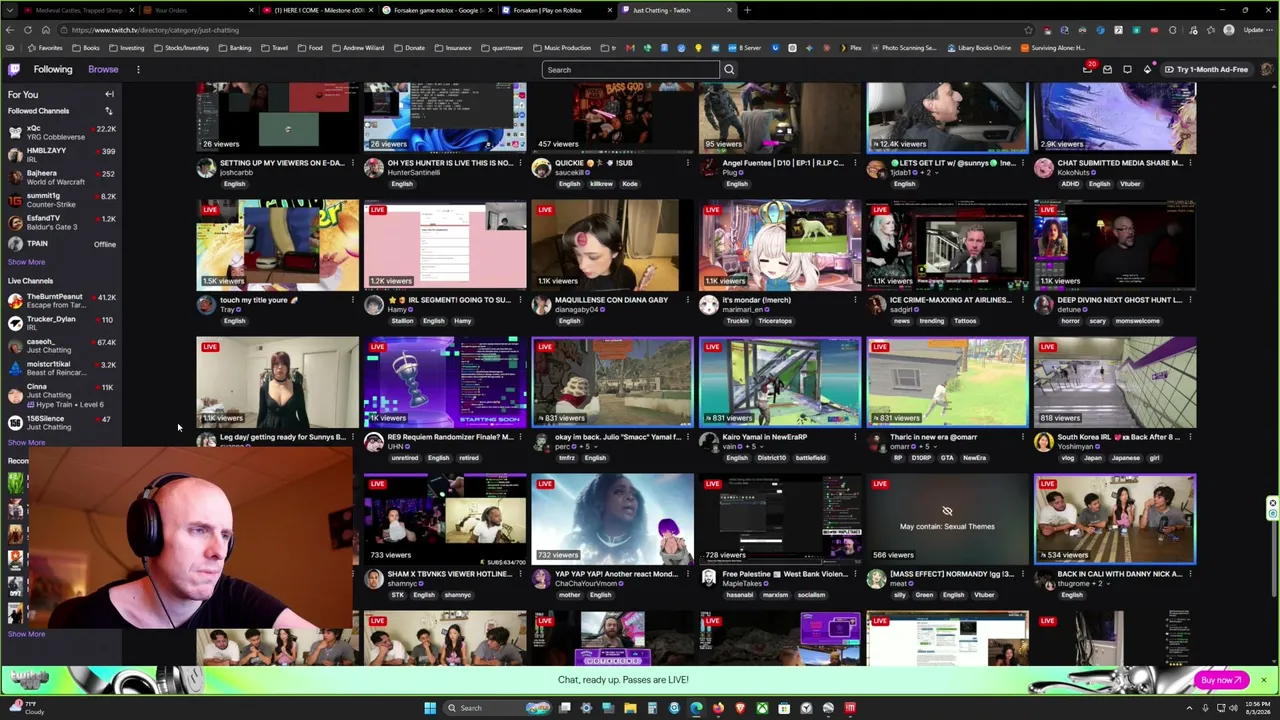Open Bajheera's avatar in the sidebar
This screenshot has height=720, width=1280.
click(x=15, y=177)
